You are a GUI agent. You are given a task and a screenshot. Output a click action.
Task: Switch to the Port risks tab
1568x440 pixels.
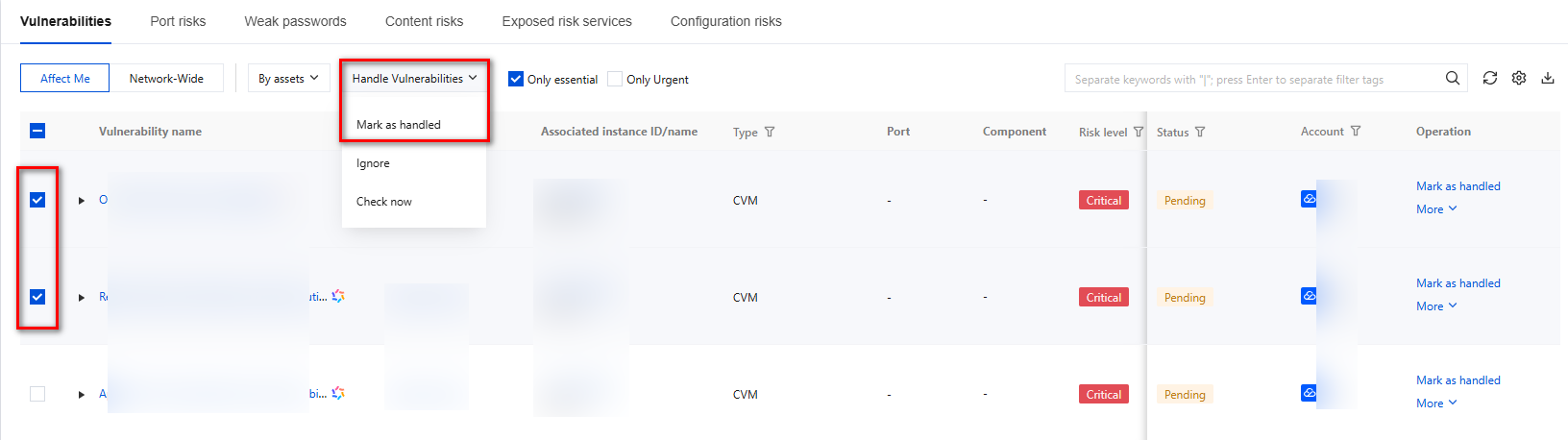(178, 21)
